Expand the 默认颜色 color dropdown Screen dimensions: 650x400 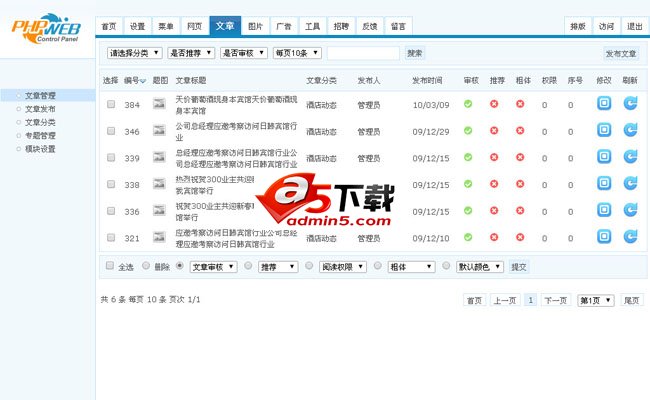(480, 267)
